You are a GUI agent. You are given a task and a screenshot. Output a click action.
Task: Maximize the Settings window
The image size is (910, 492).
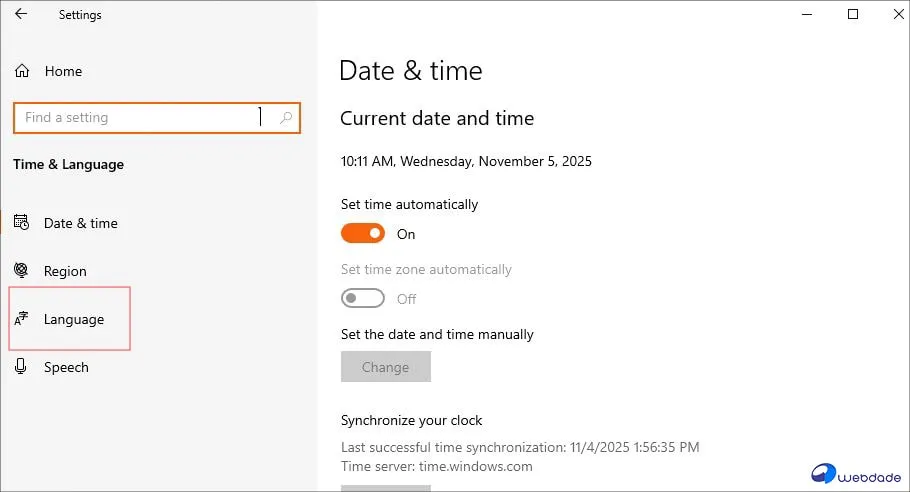[853, 14]
